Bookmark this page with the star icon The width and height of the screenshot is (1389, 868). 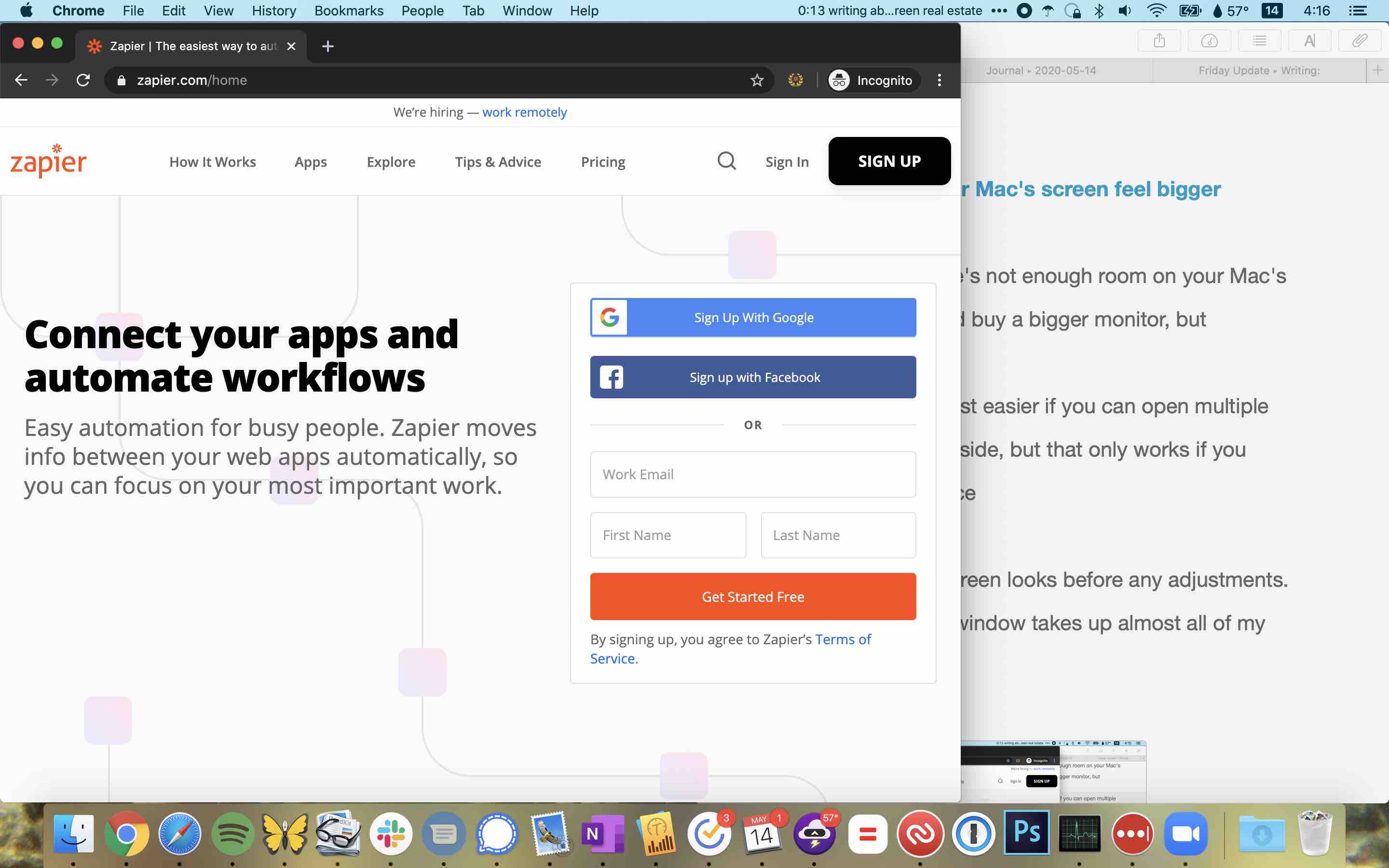pos(757,81)
